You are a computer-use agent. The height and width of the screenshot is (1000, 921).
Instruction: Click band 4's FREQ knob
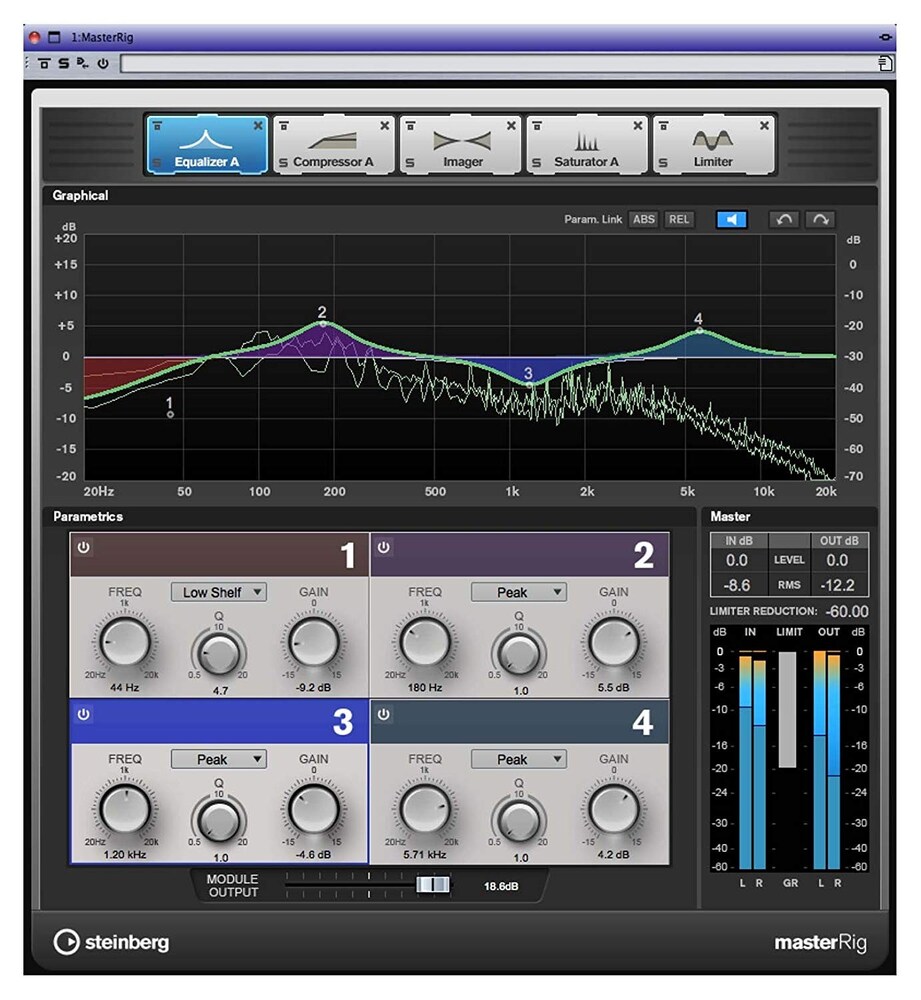pyautogui.click(x=425, y=809)
